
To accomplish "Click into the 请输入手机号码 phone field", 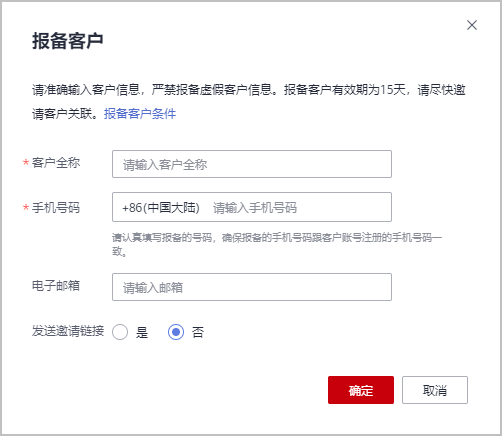I will click(300, 207).
